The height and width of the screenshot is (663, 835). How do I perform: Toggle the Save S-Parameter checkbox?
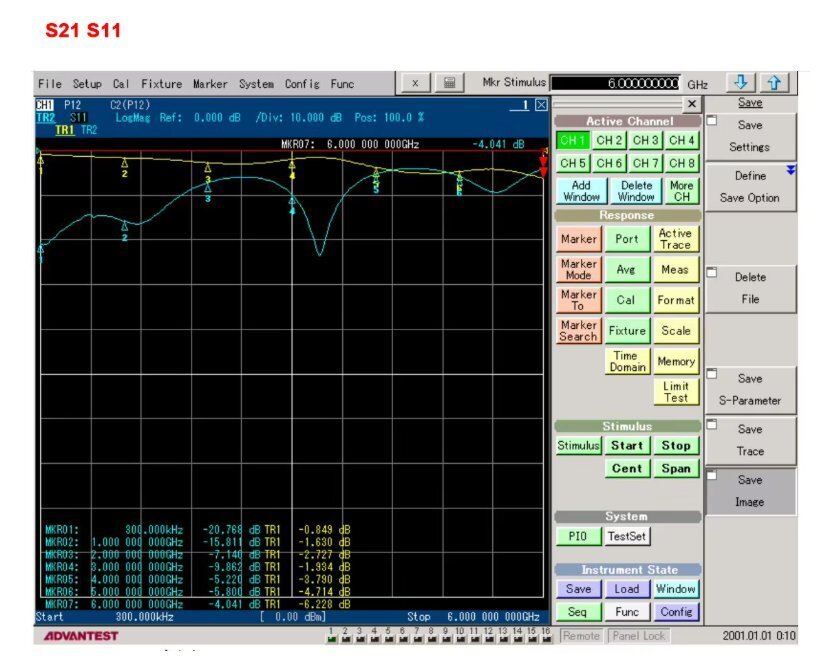click(x=712, y=373)
